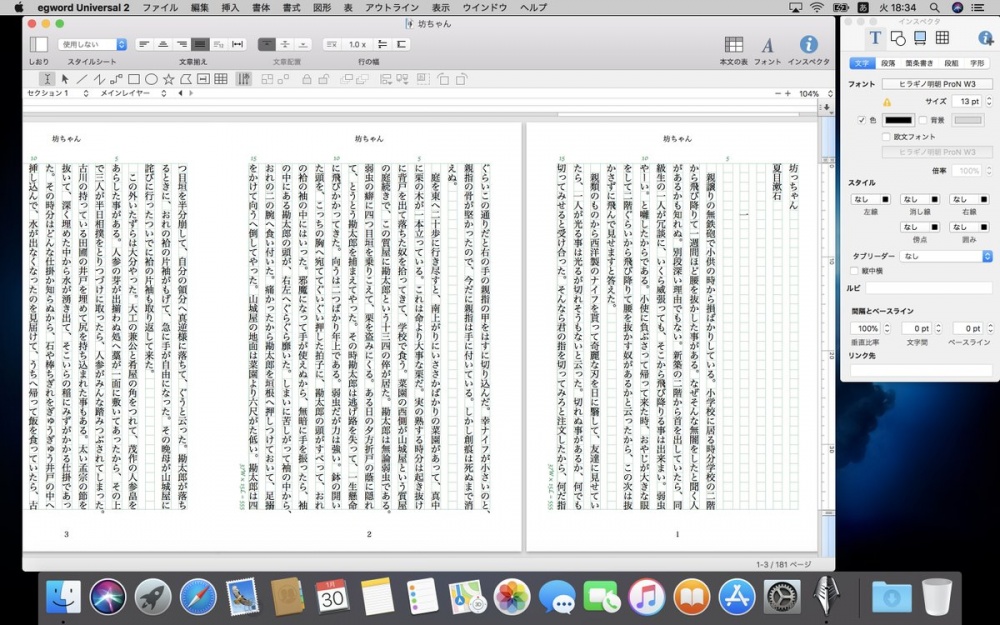Viewport: 1000px width, 625px height.
Task: Open 本文の表 table icon in toolbar
Action: click(733, 45)
